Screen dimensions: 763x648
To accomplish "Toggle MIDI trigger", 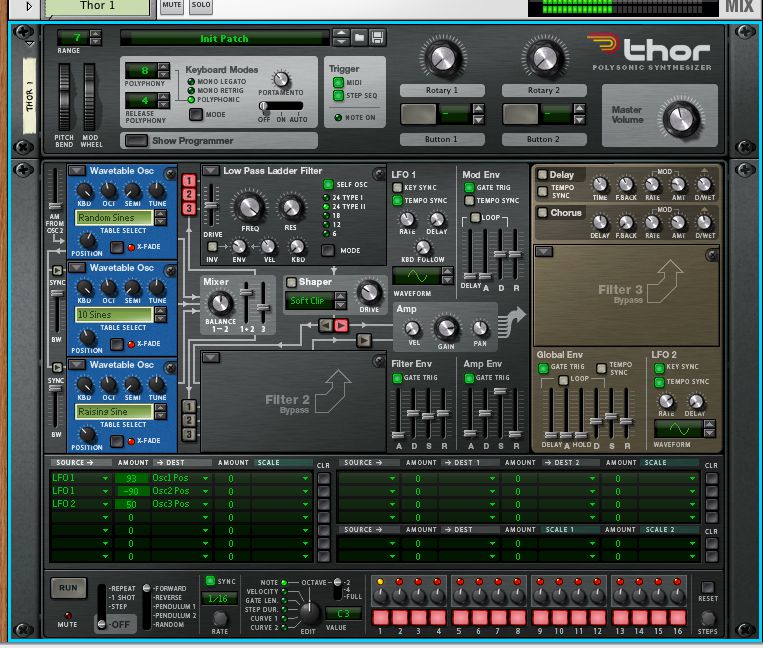I will (x=338, y=82).
